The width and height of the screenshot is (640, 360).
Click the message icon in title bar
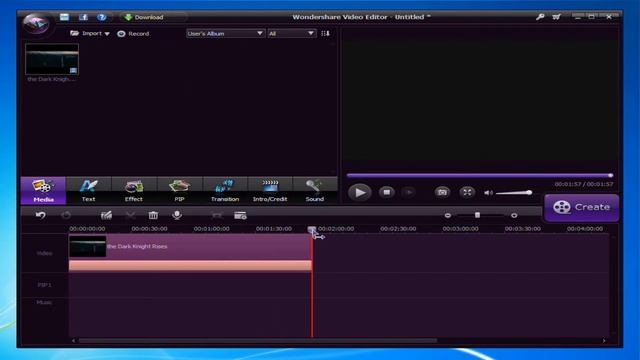coord(64,17)
